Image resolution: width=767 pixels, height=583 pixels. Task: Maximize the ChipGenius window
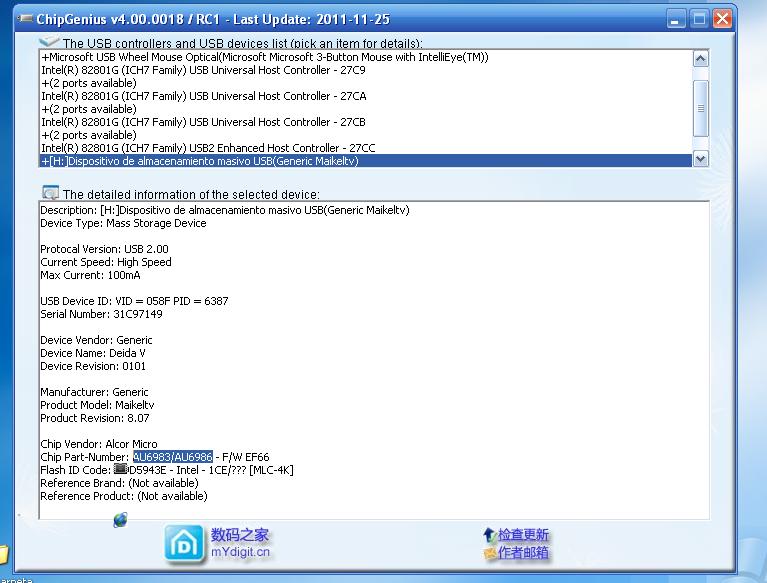pyautogui.click(x=699, y=19)
